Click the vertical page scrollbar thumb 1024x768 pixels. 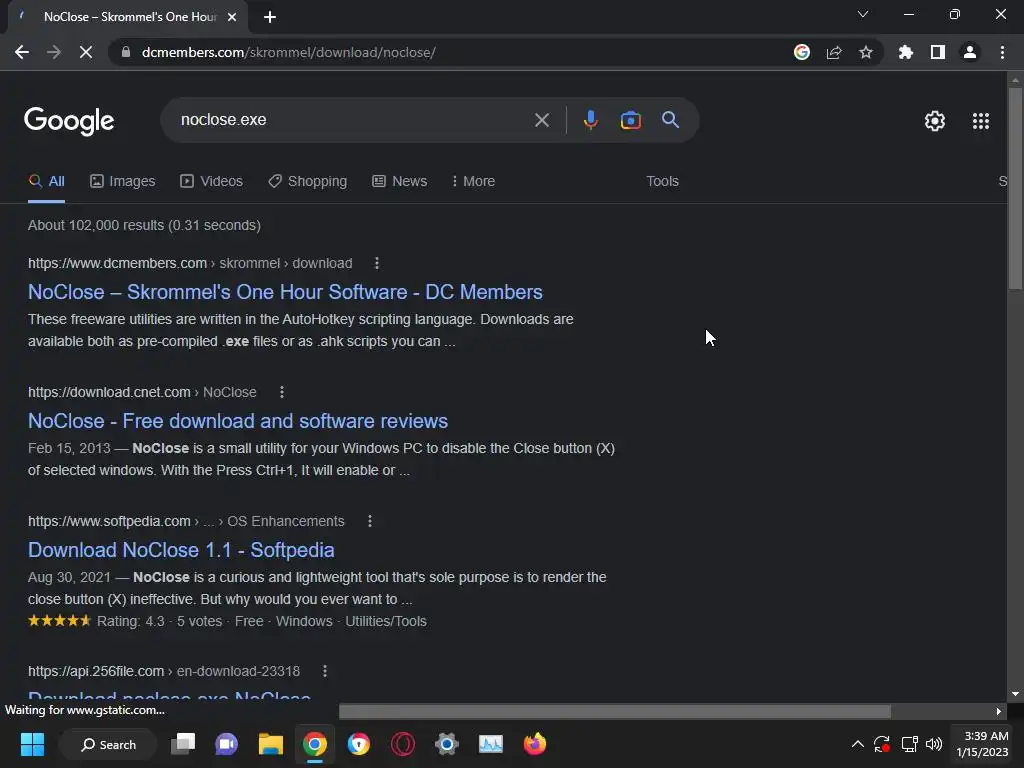point(1015,187)
